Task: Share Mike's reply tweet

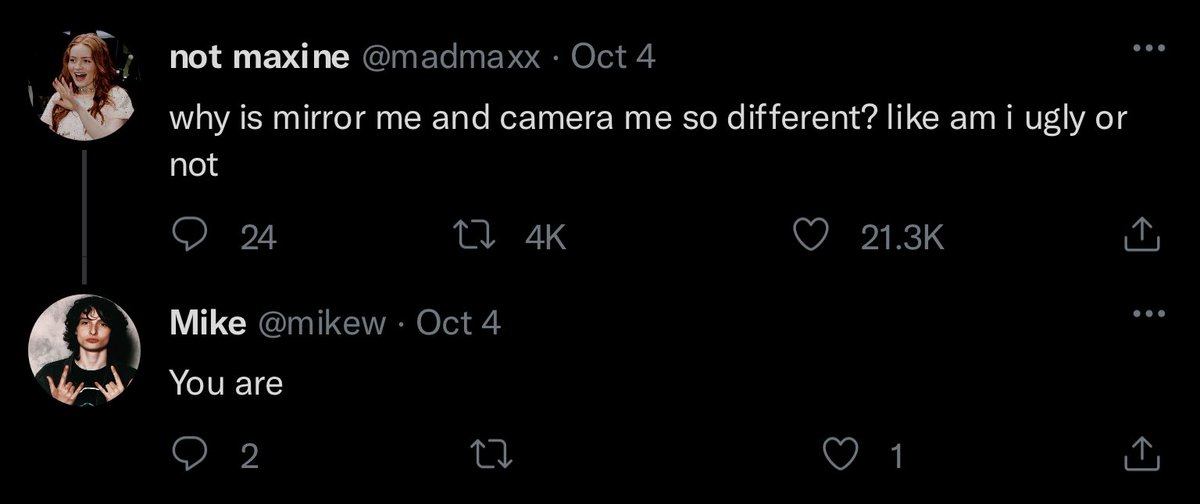Action: [1140, 455]
